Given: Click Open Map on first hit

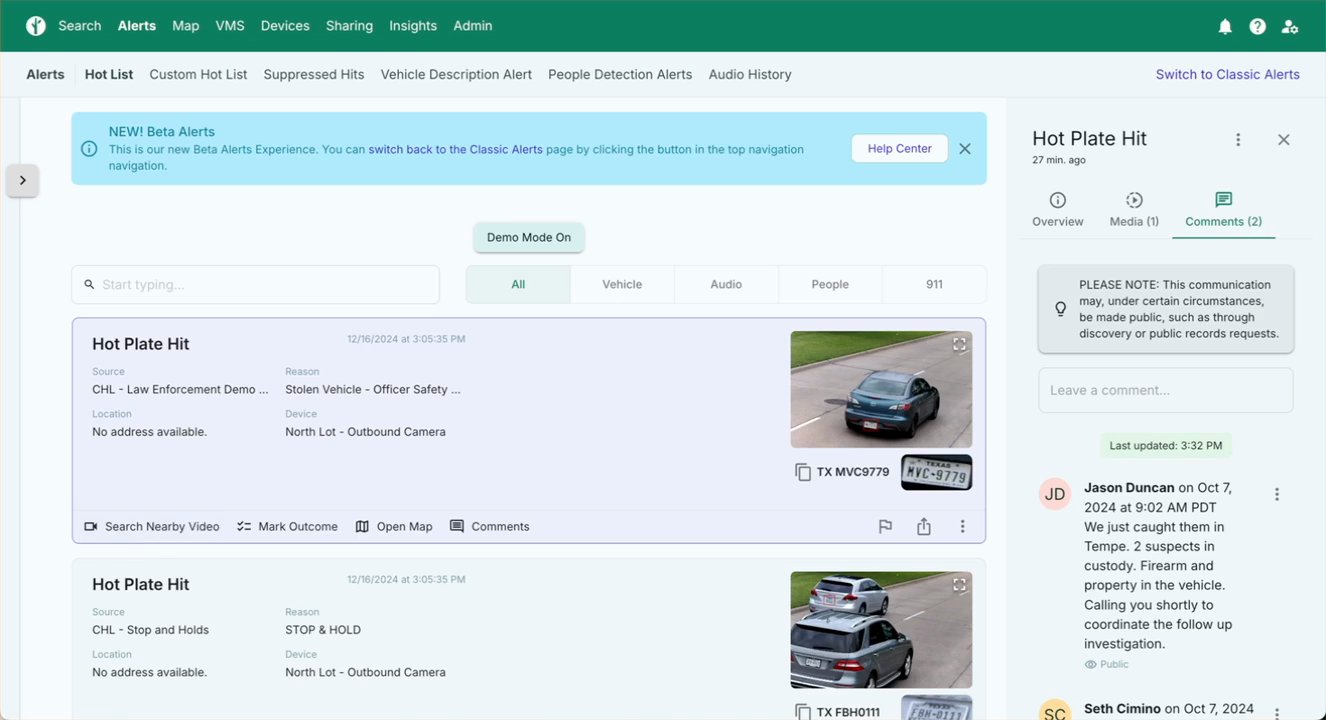Looking at the screenshot, I should pos(394,526).
